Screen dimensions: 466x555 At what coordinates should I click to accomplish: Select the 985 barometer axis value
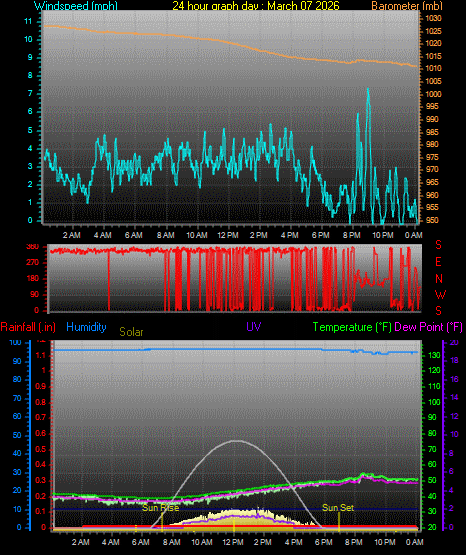click(432, 132)
